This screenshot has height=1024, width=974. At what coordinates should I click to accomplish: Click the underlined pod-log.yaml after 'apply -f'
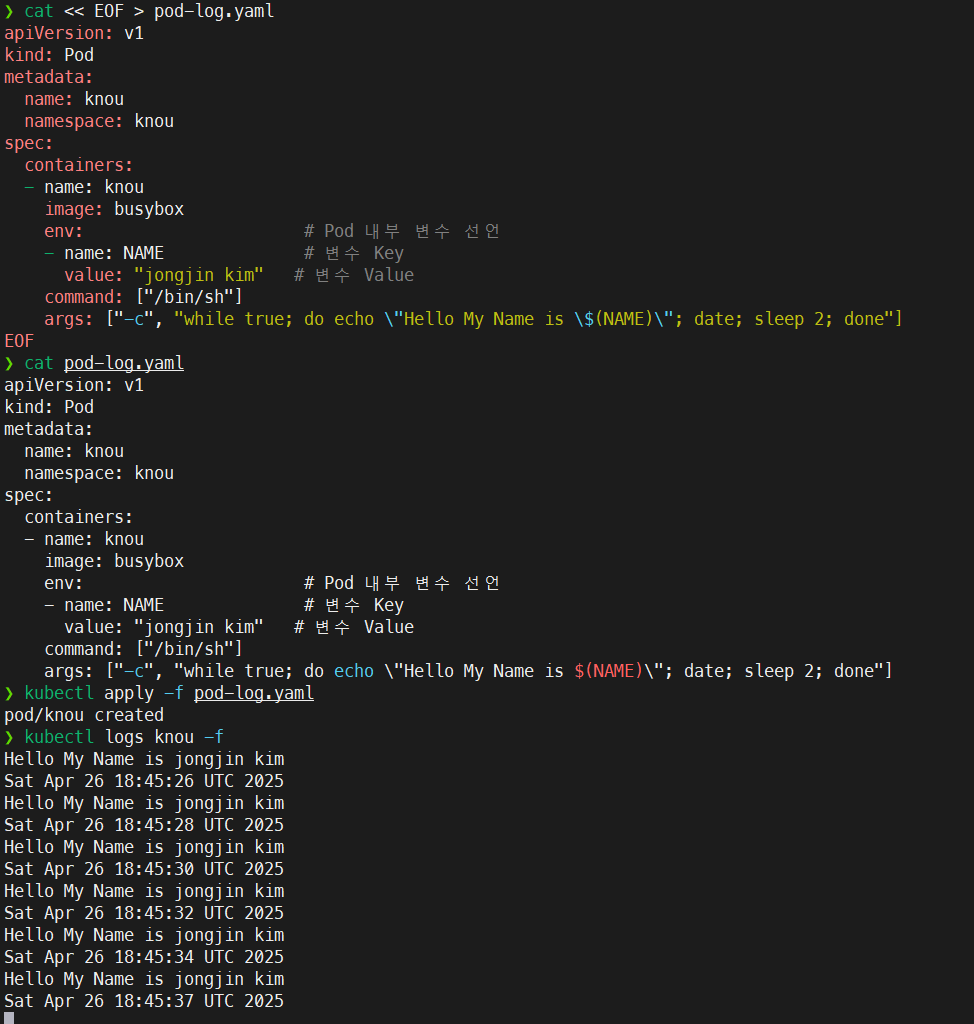click(x=254, y=693)
